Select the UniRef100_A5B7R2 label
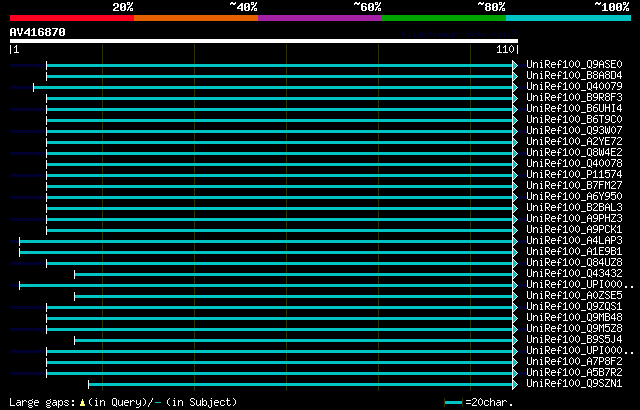The image size is (640, 410). coord(574,373)
